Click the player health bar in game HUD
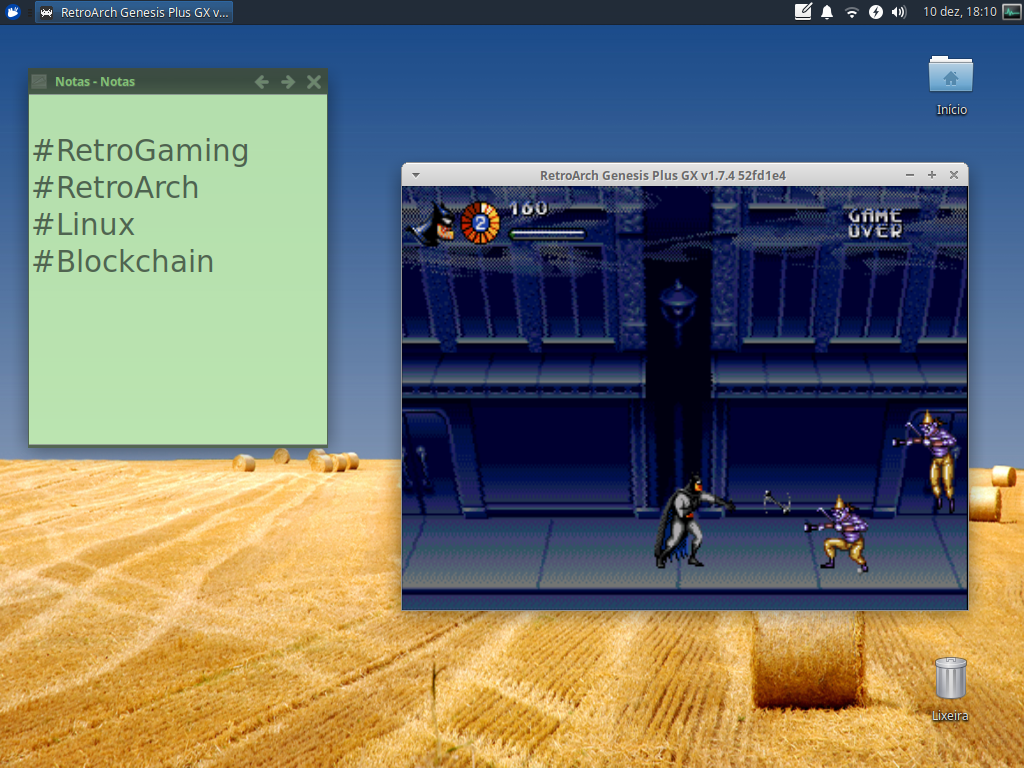 [x=547, y=234]
